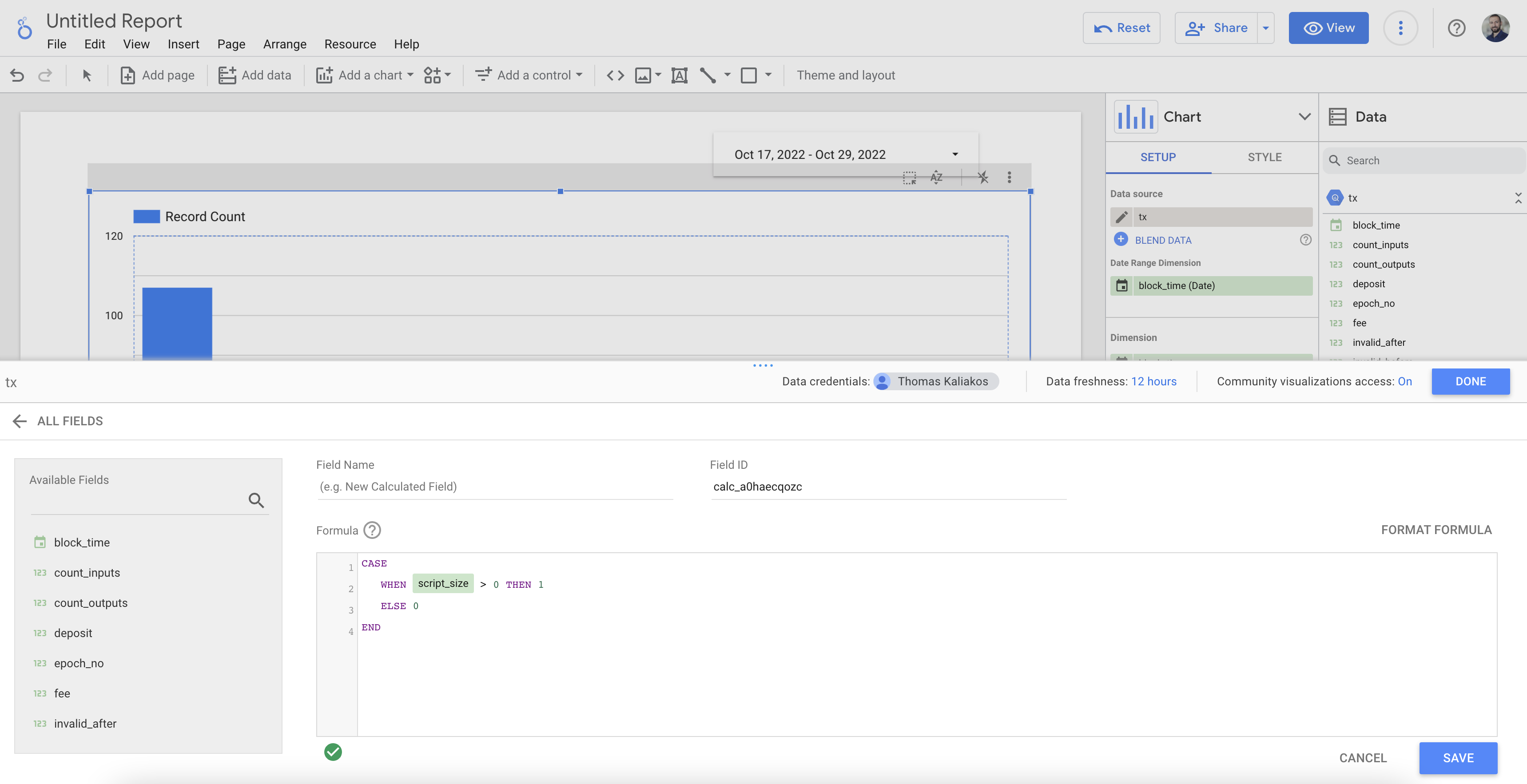Image resolution: width=1527 pixels, height=784 pixels.
Task: Open the three-dot more options menu in header
Action: click(1401, 28)
